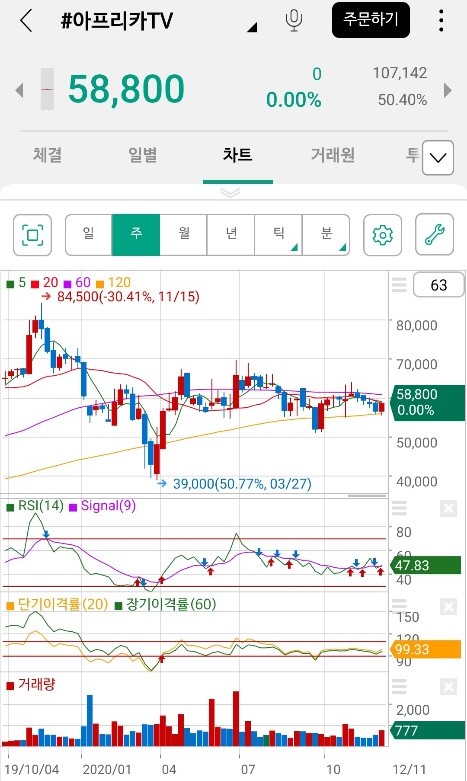Open the fullscreen chart icon
The width and height of the screenshot is (467, 781).
pyautogui.click(x=32, y=235)
